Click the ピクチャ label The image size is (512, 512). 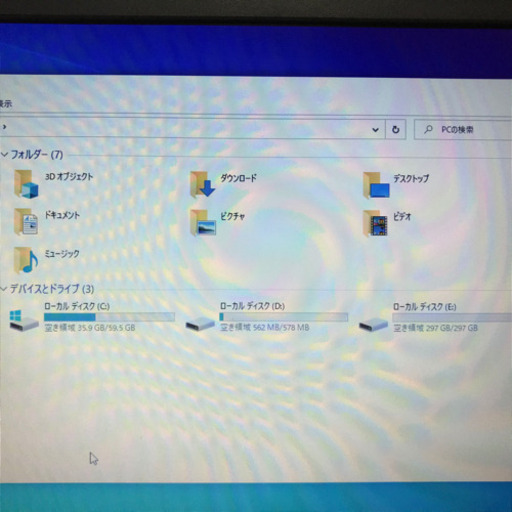tap(232, 216)
